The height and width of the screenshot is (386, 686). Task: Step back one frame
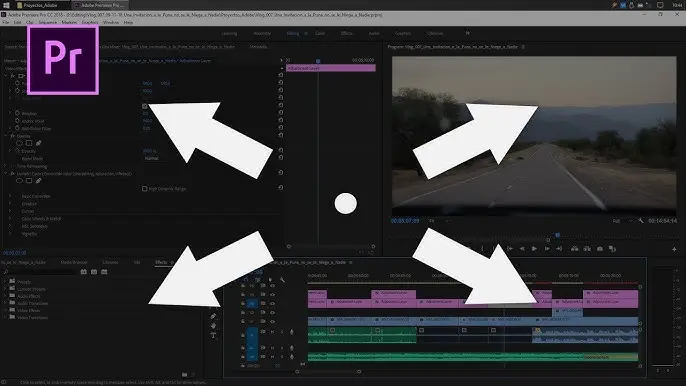pos(522,249)
